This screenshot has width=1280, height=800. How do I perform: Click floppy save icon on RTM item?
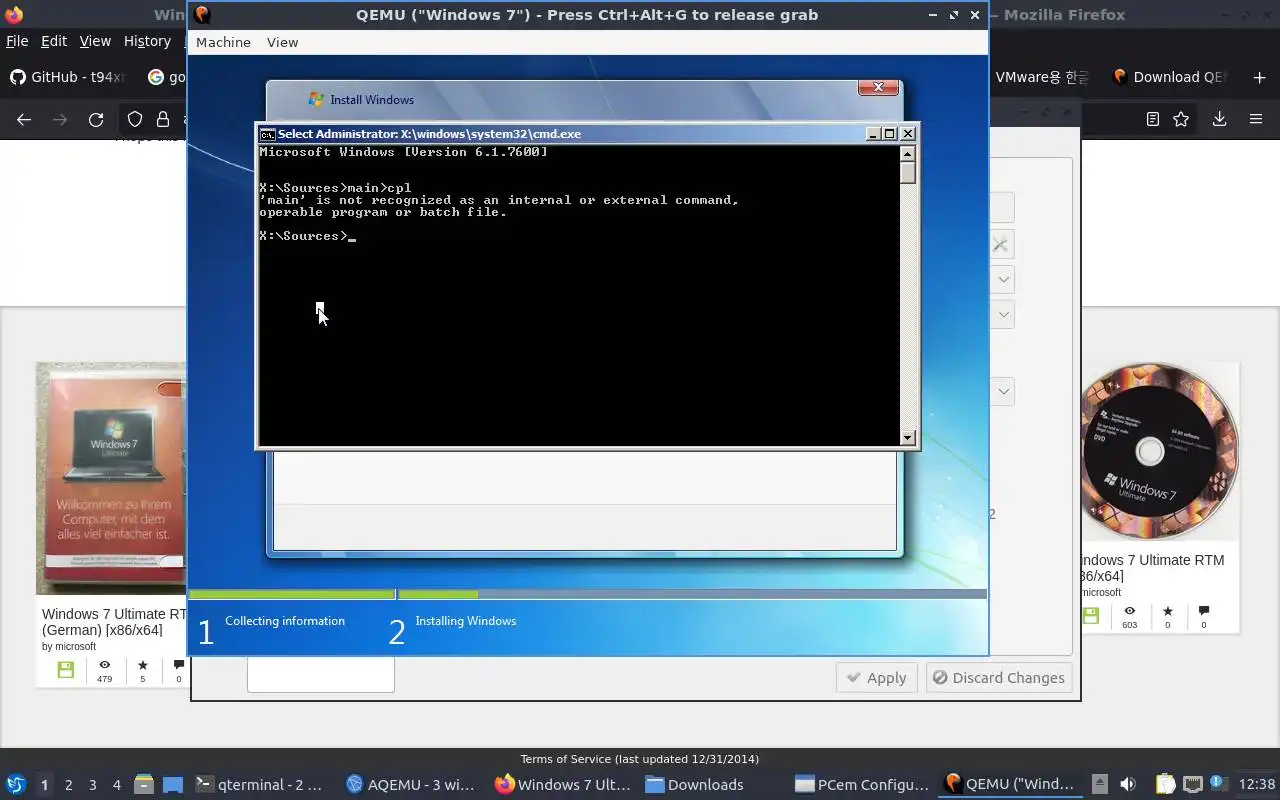1090,616
